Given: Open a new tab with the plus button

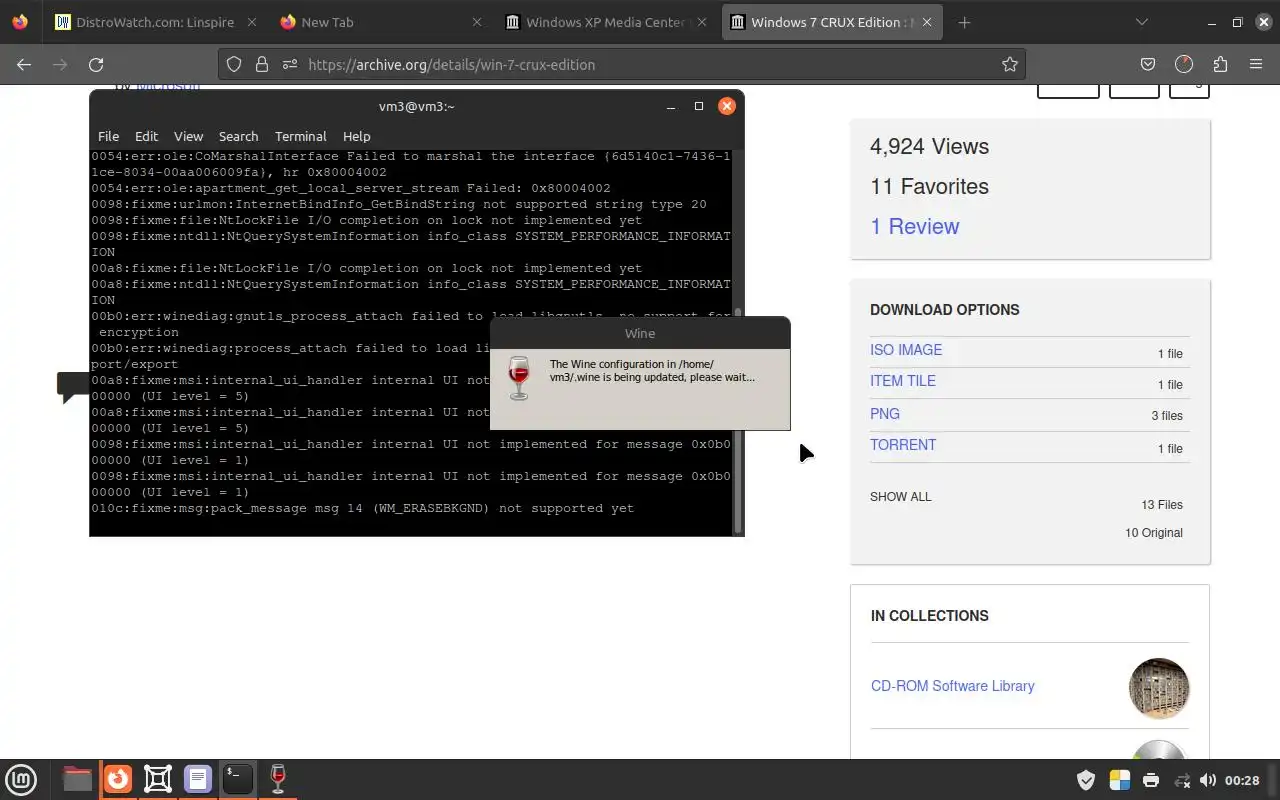Looking at the screenshot, I should pos(964,22).
